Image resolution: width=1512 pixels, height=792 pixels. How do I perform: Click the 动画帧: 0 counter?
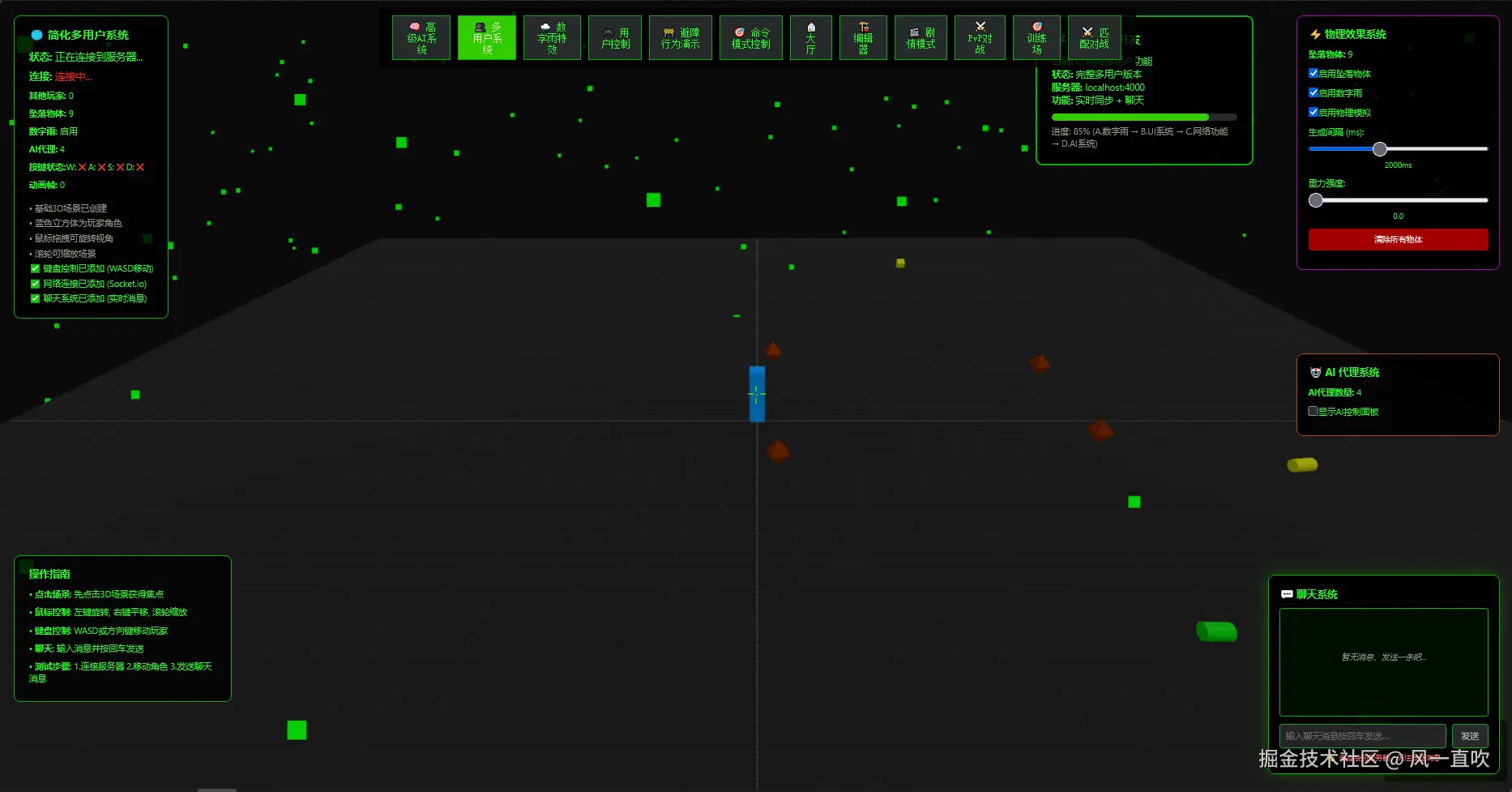47,185
